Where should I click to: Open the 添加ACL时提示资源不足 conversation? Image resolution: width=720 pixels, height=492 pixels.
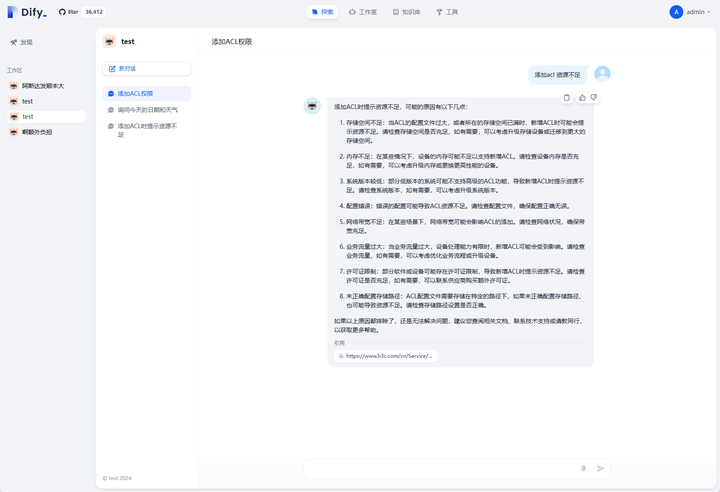pyautogui.click(x=146, y=130)
